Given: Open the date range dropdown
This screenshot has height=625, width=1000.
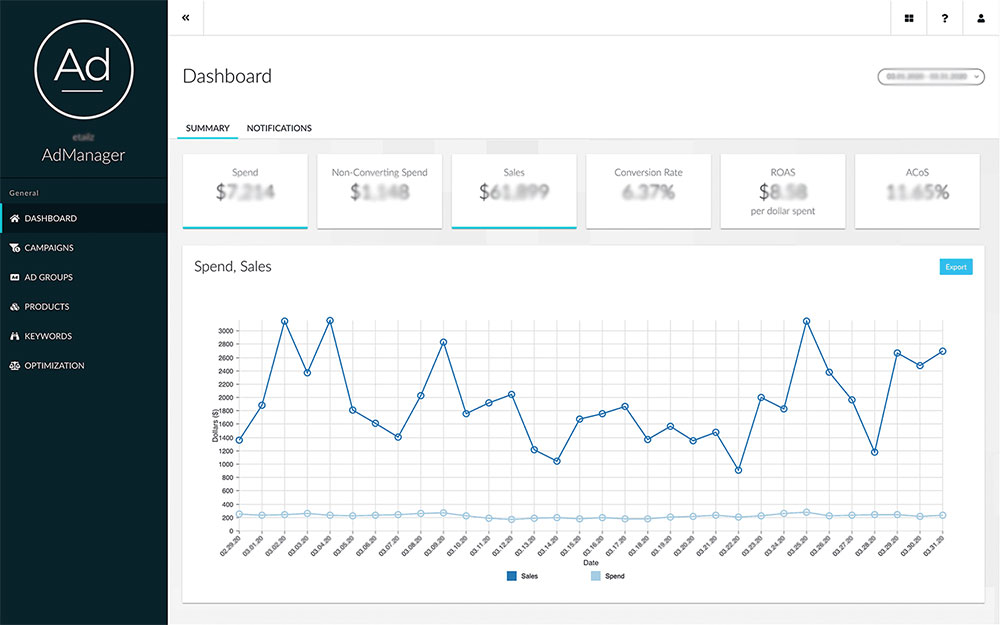Looking at the screenshot, I should pos(931,77).
